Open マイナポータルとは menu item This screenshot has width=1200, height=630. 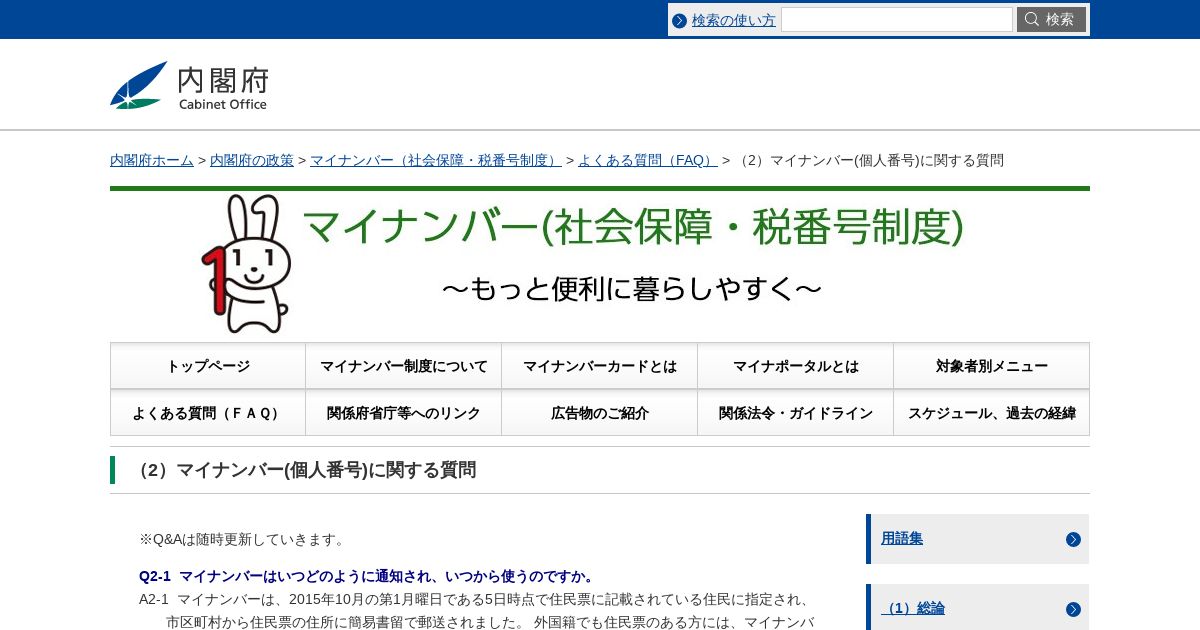(x=796, y=366)
